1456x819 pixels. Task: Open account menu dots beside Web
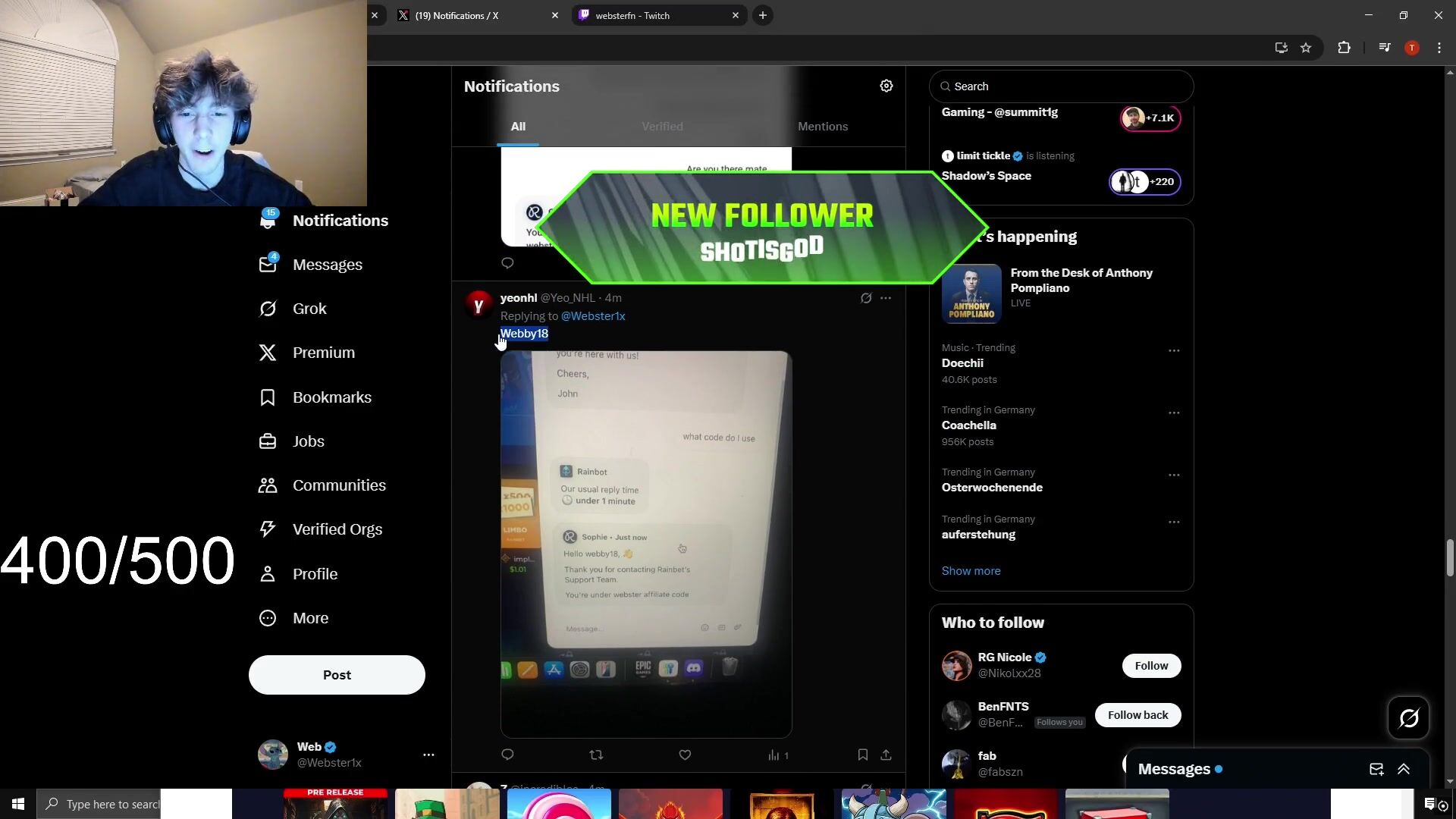(428, 755)
